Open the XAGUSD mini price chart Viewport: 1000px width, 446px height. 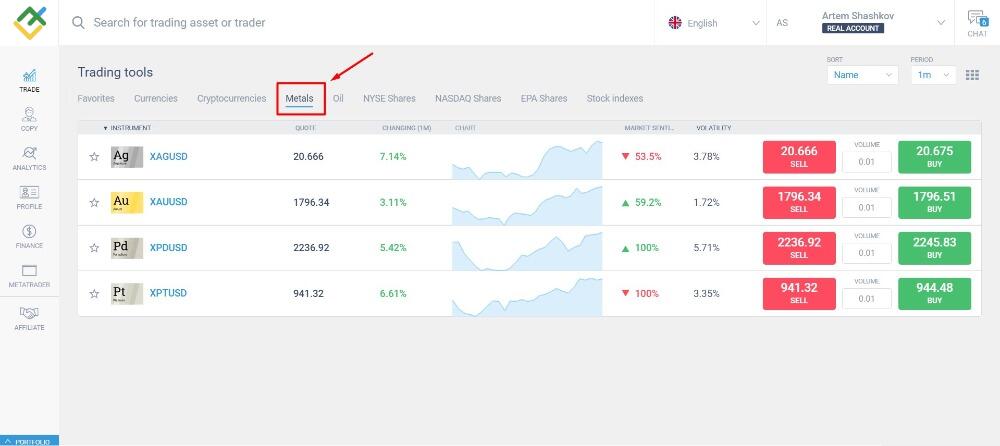point(527,160)
